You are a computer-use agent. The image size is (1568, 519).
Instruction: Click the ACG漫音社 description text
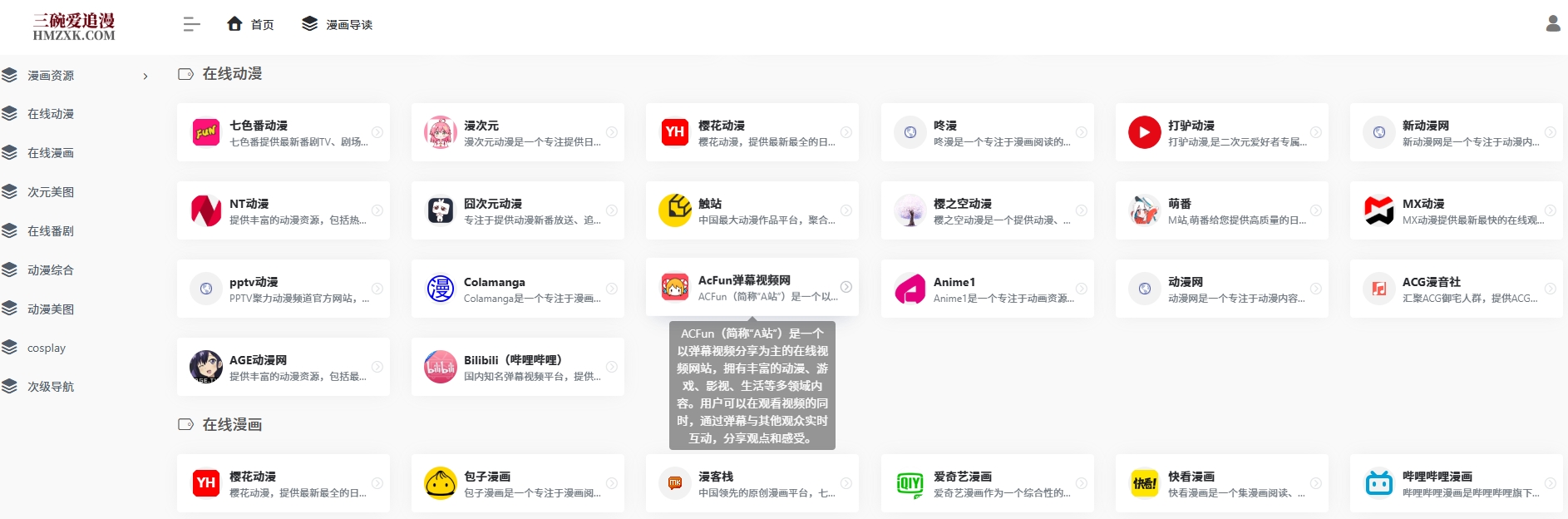(1470, 299)
